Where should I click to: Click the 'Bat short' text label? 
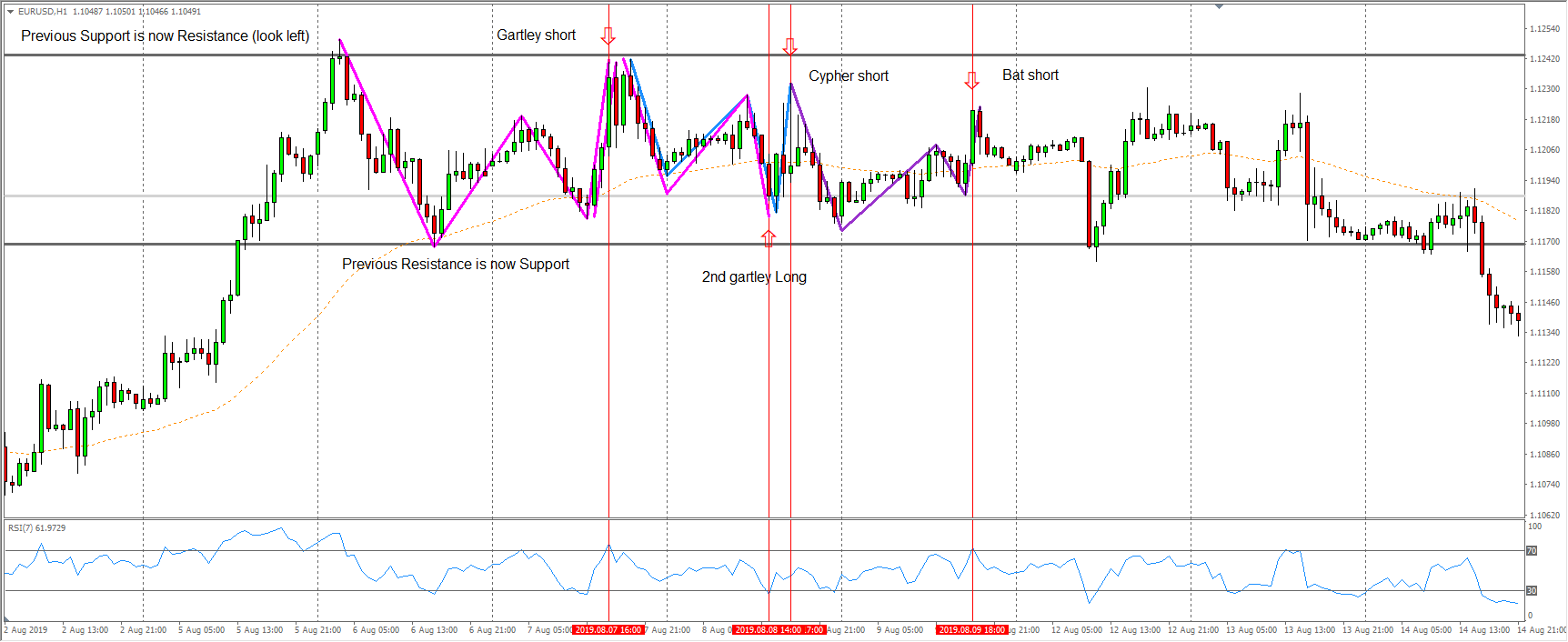point(1030,75)
